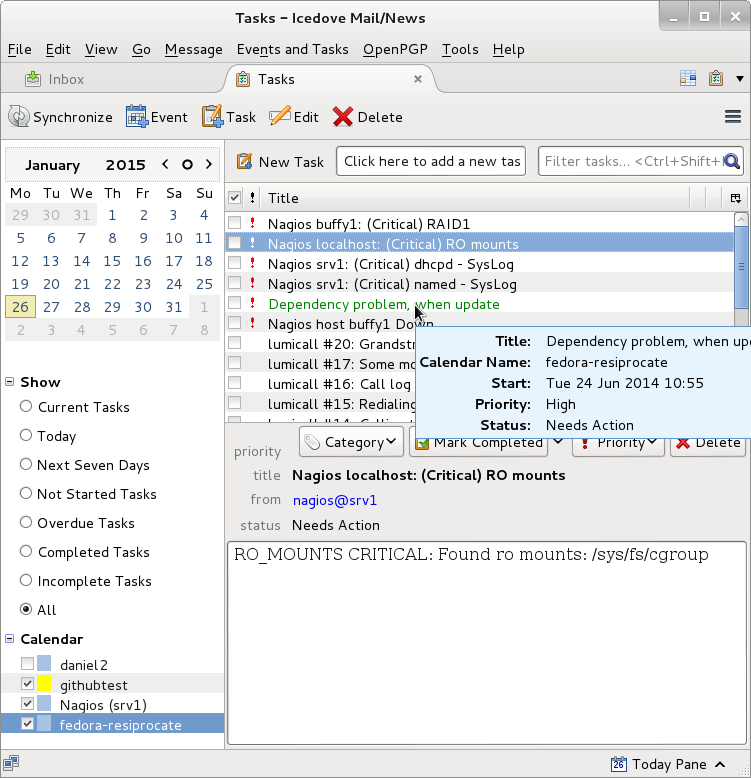Click the Synchronize toolbar icon
751x778 pixels.
point(19,117)
